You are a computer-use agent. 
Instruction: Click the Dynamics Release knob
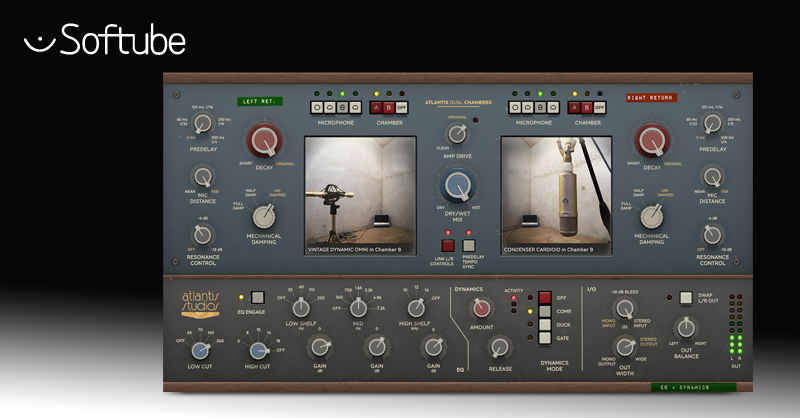(499, 349)
